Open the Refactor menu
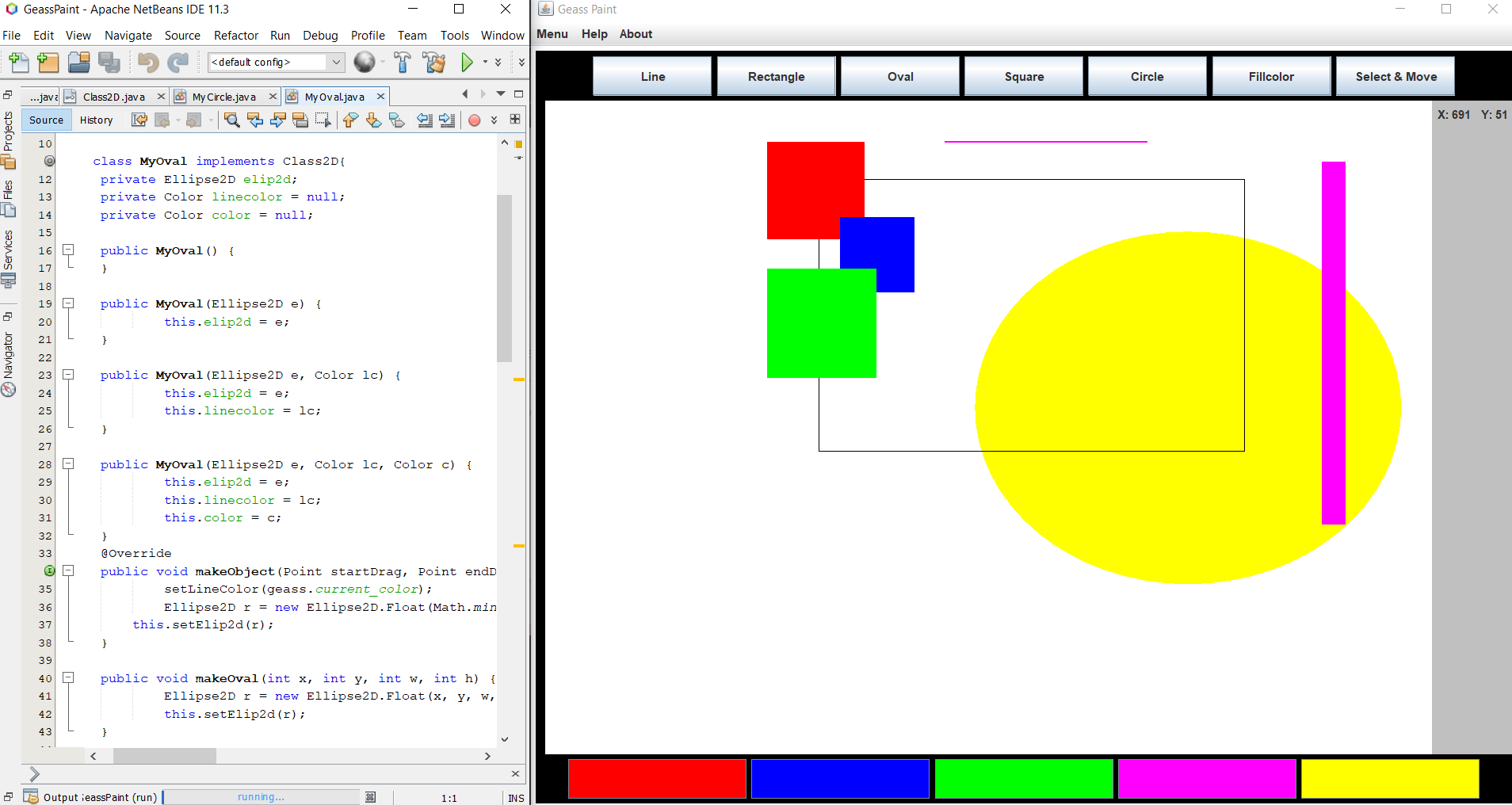The height and width of the screenshot is (805, 1512). tap(235, 36)
